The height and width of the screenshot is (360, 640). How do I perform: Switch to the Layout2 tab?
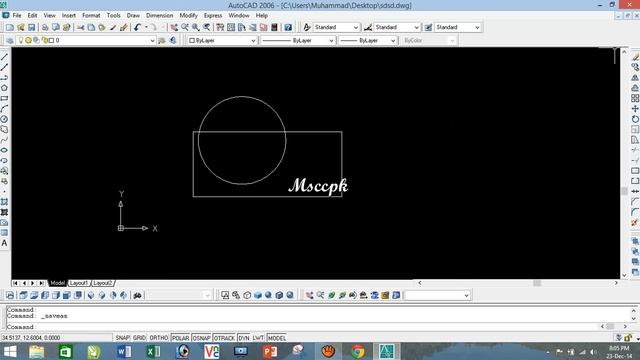[102, 283]
